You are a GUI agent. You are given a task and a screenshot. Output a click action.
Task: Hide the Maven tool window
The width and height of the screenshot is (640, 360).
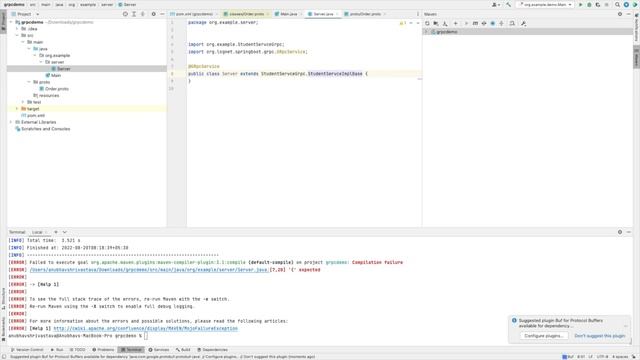pyautogui.click(x=629, y=14)
